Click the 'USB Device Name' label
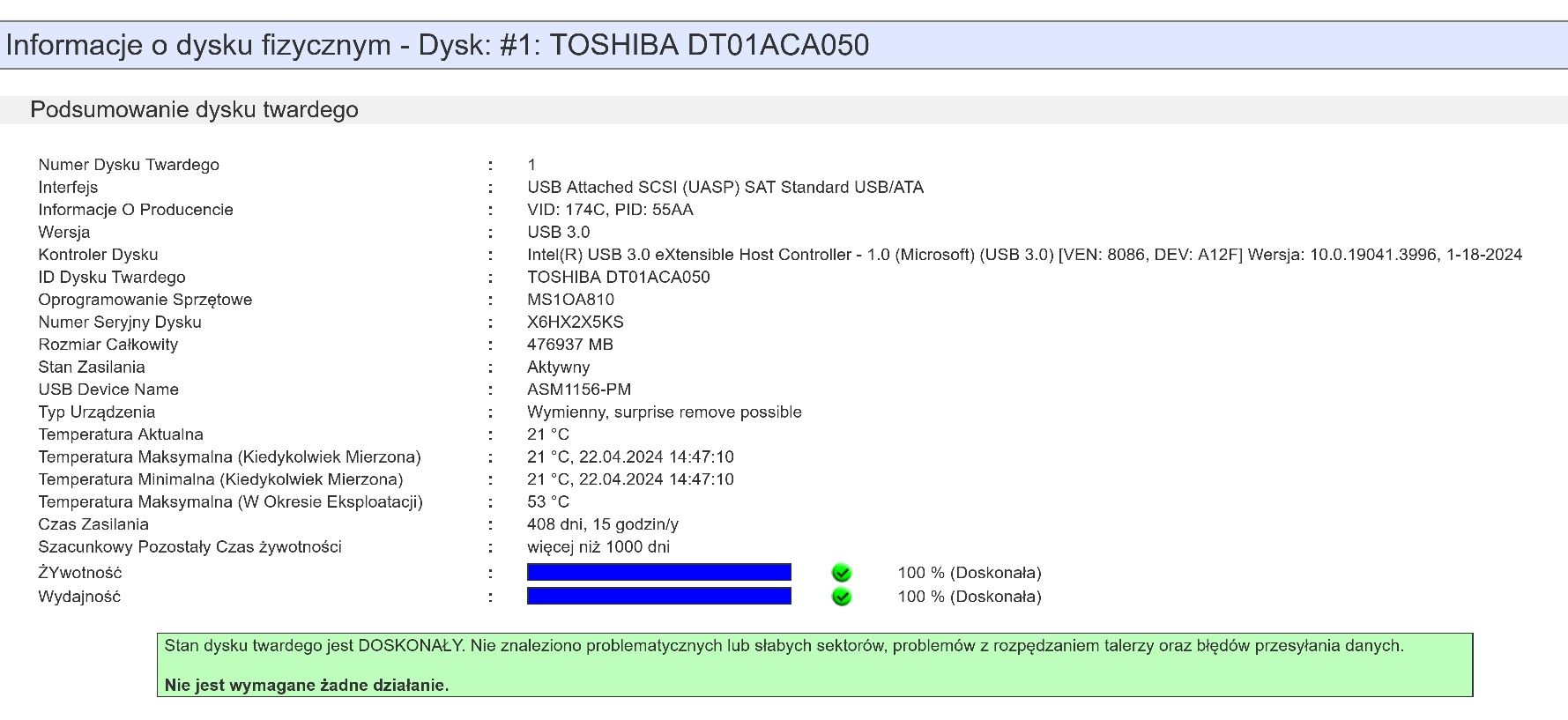The image size is (1568, 720). pos(108,390)
